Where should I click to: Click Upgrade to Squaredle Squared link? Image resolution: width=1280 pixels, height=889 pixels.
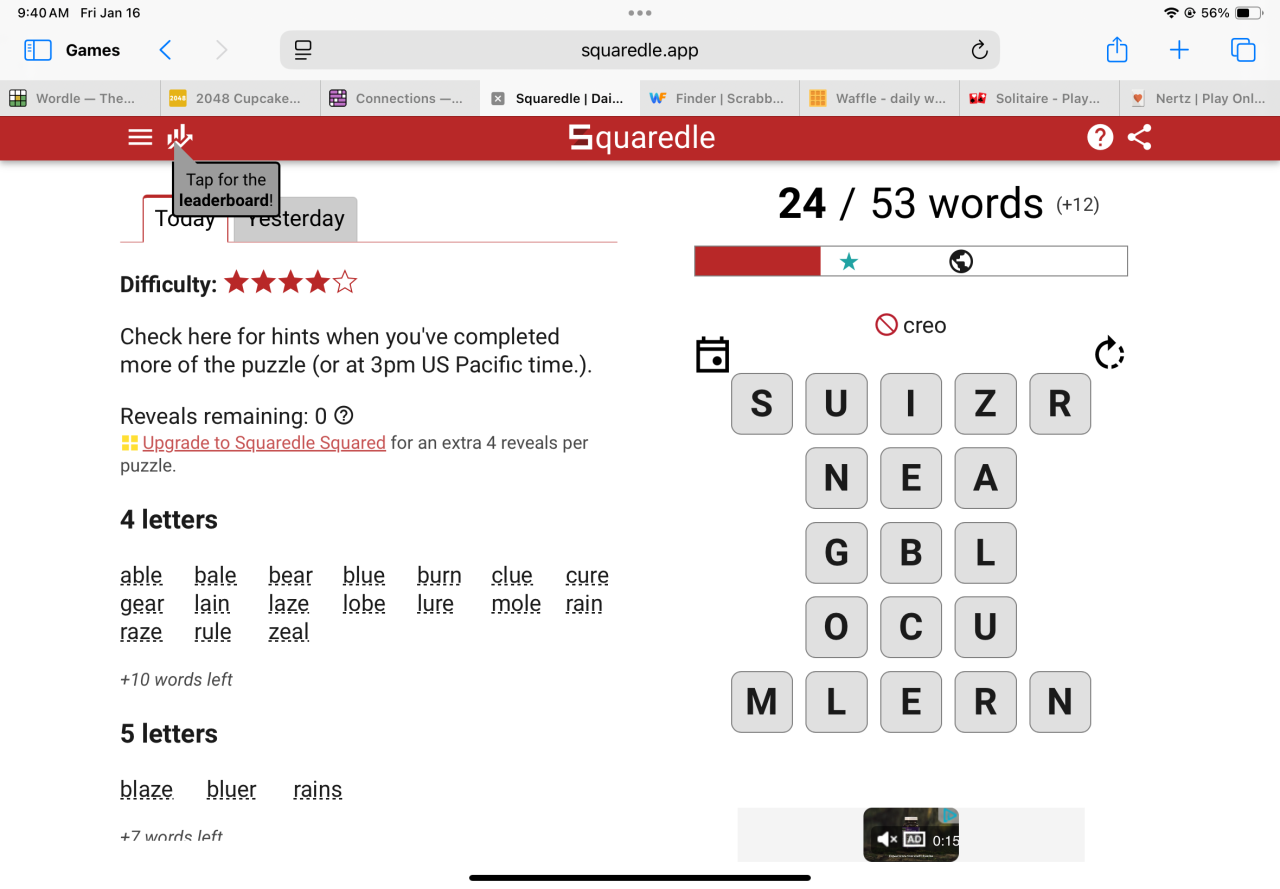coord(264,443)
